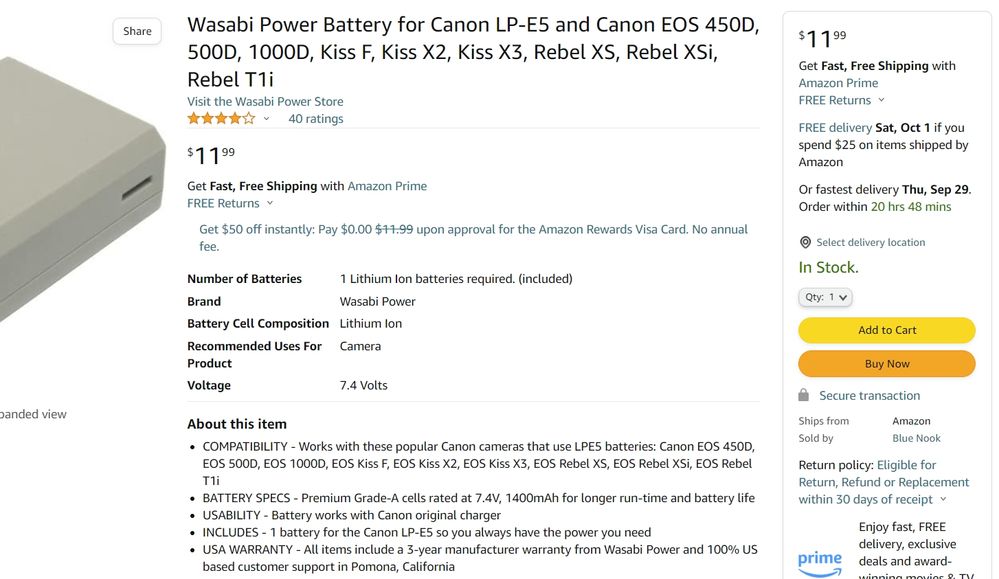The width and height of the screenshot is (999, 579).
Task: Click the Blue Nook seller link
Action: (x=916, y=438)
